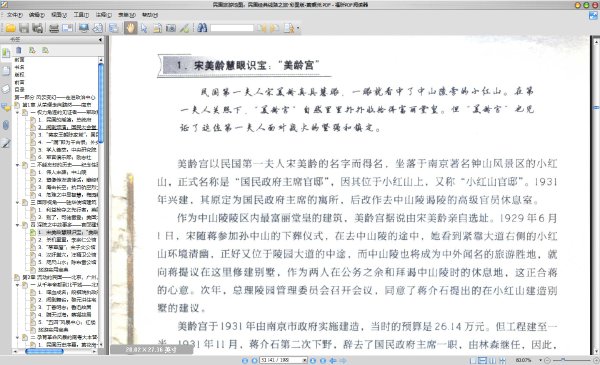Open the third menu in the menu bar
This screenshot has width=600, height=365.
[59, 15]
